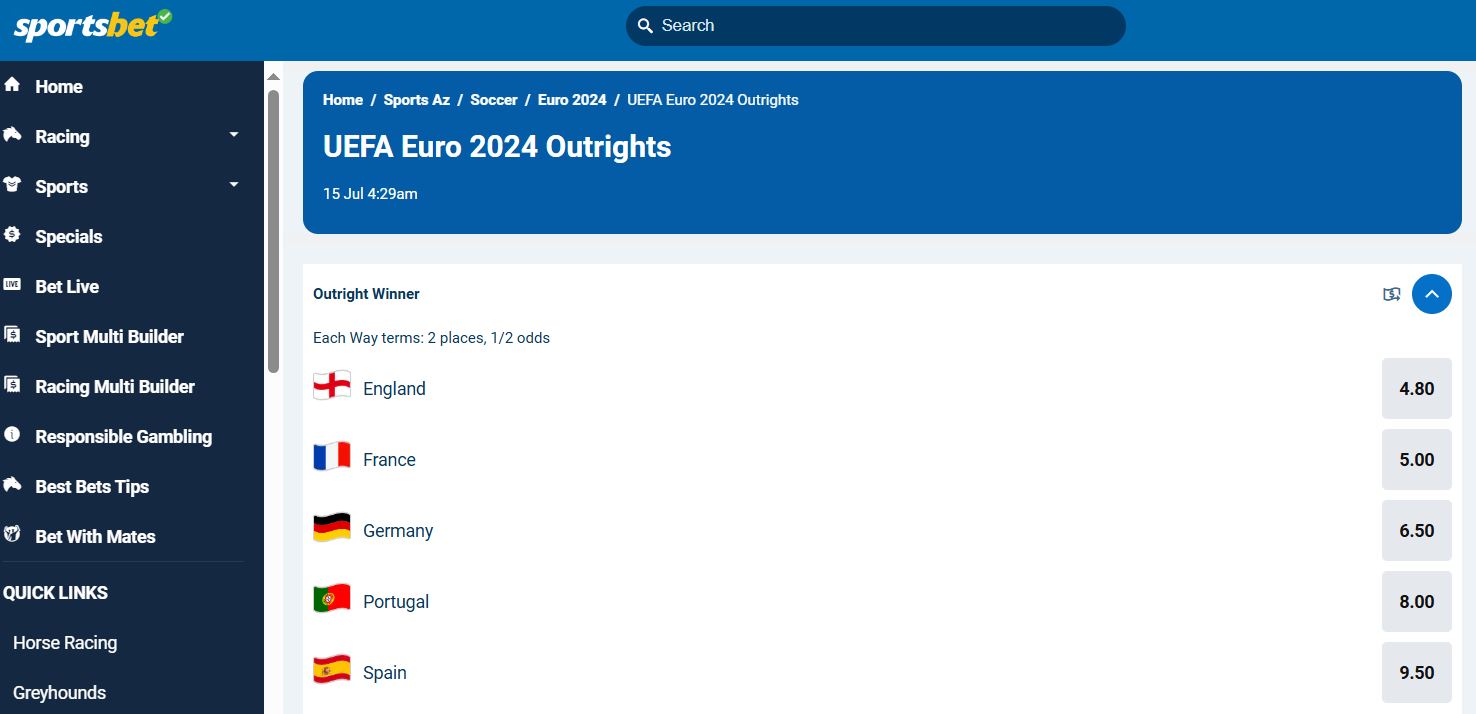Image resolution: width=1476 pixels, height=714 pixels.
Task: Click the Germany team name
Action: (398, 531)
